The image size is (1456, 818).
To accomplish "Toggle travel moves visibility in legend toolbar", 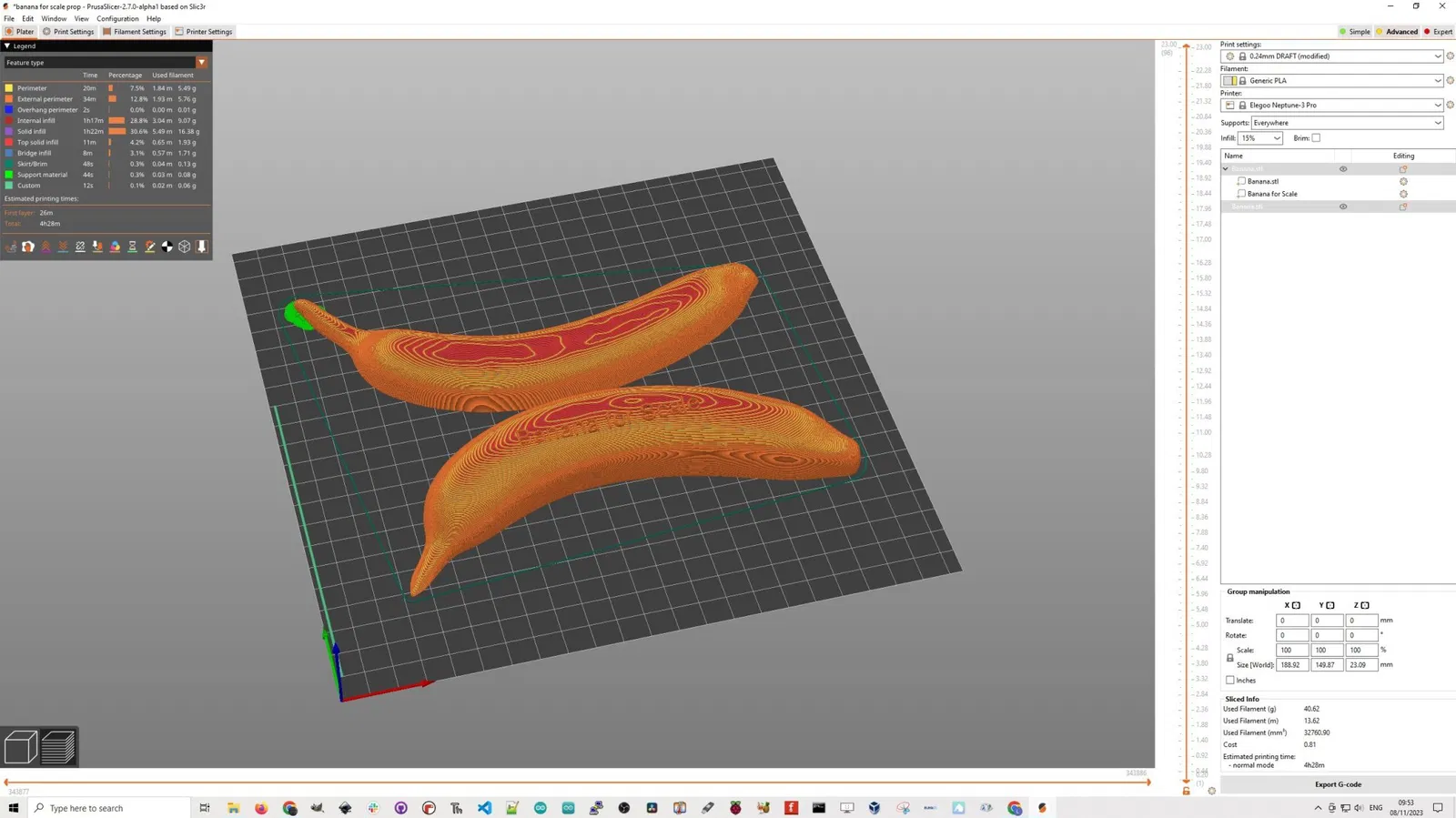I will pyautogui.click(x=11, y=247).
